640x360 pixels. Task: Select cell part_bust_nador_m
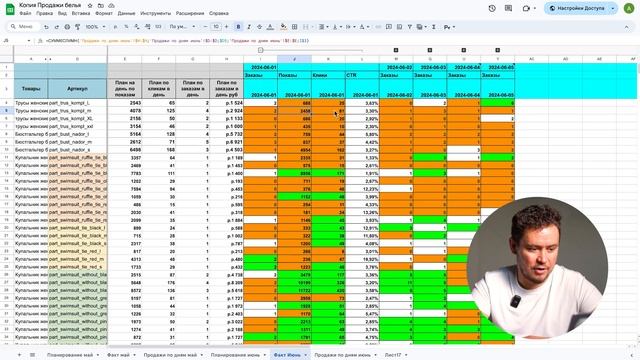point(78,142)
